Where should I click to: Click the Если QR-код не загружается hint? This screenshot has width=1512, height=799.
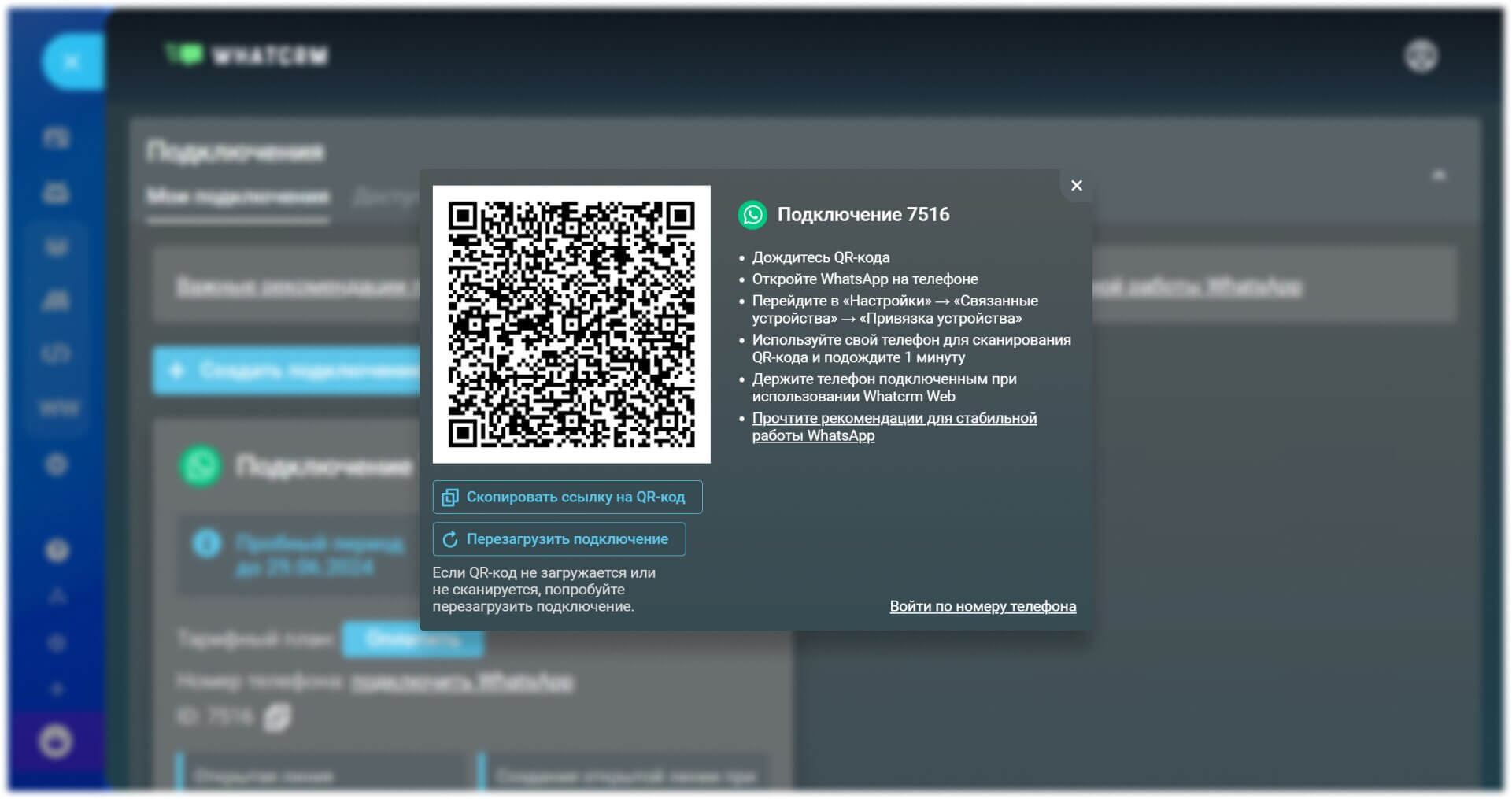(544, 590)
